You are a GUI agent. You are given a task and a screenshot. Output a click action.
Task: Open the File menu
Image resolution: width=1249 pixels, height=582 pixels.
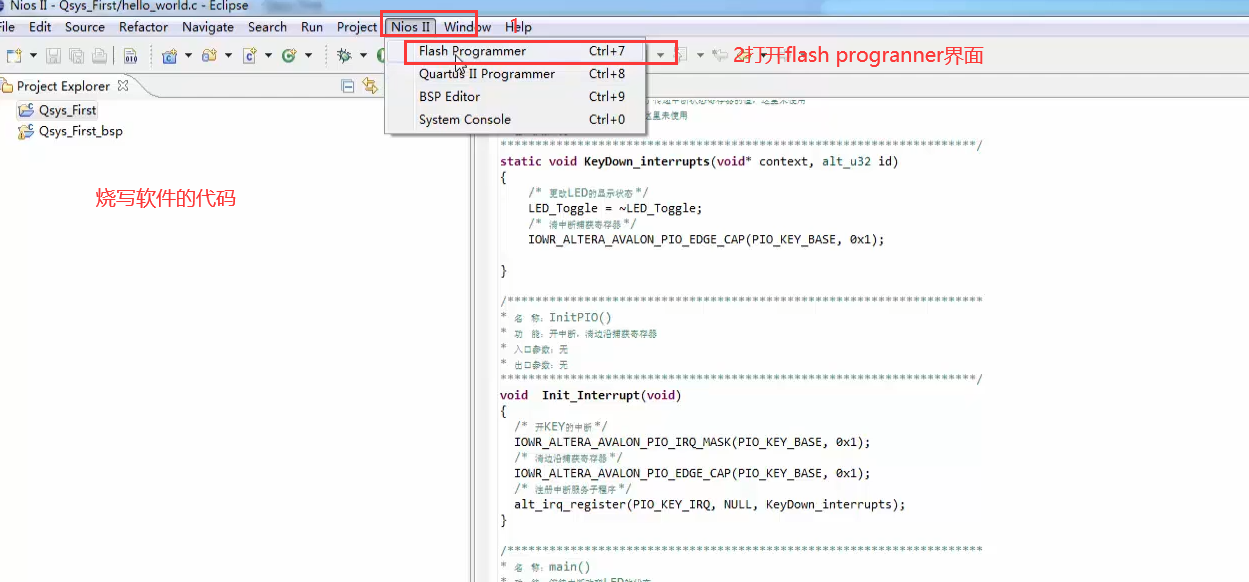tap(6, 27)
